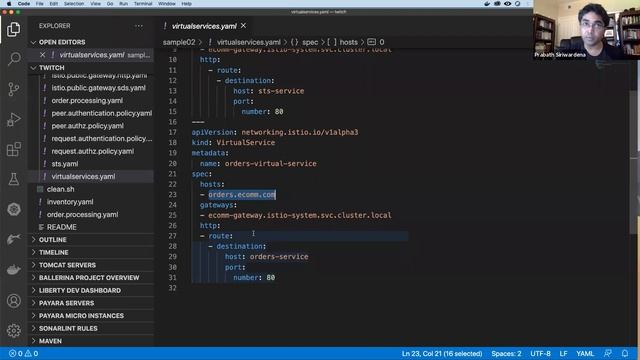Screen dimensions: 640x360
Task: Open the Accounts profile icon
Action: 13,301
